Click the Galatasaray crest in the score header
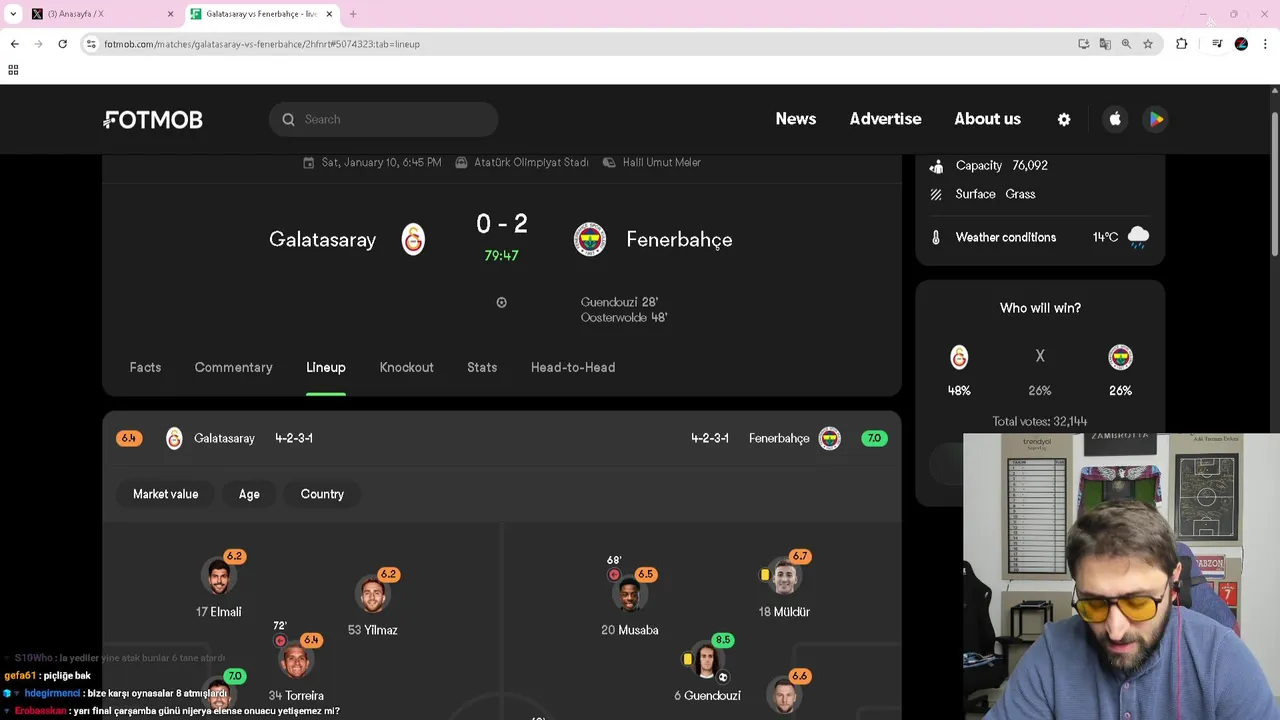Viewport: 1280px width, 720px height. point(413,239)
